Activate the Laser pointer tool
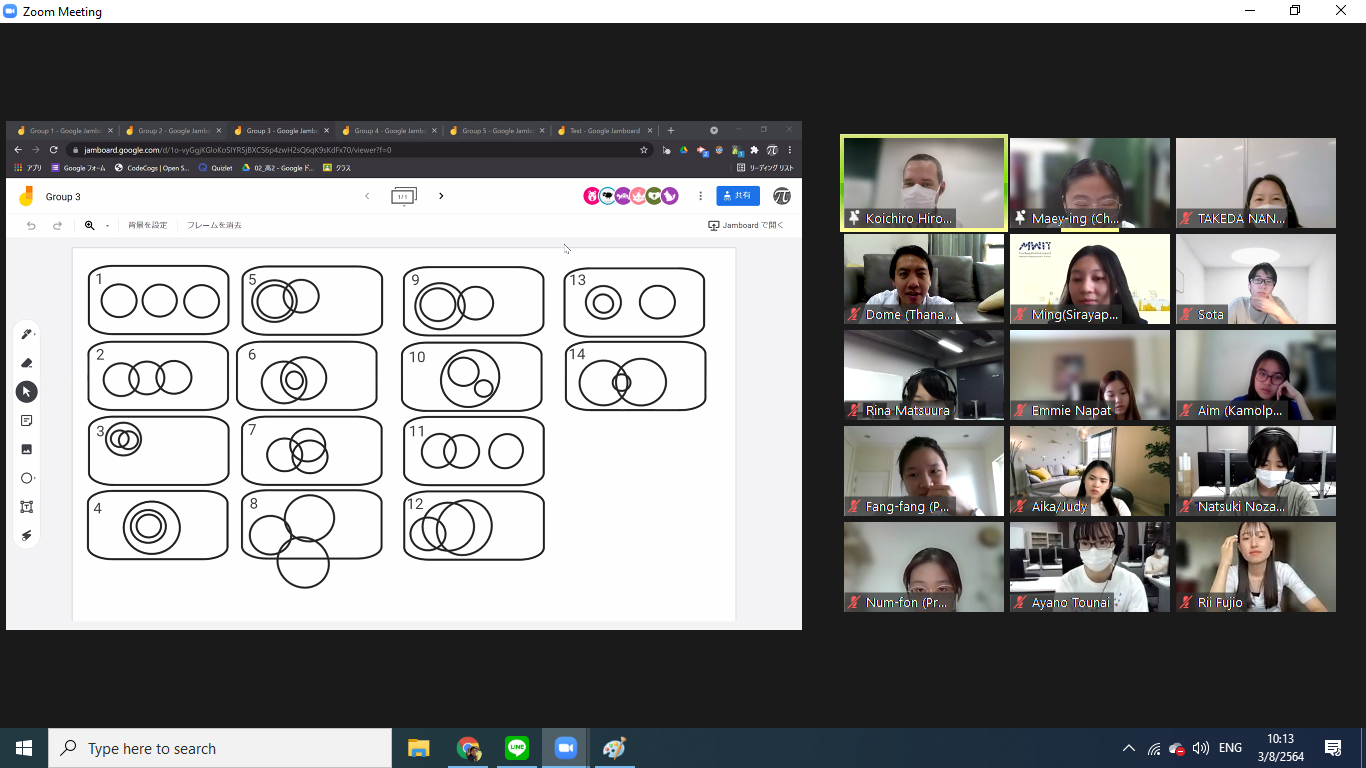Image resolution: width=1366 pixels, height=768 pixels. (27, 536)
